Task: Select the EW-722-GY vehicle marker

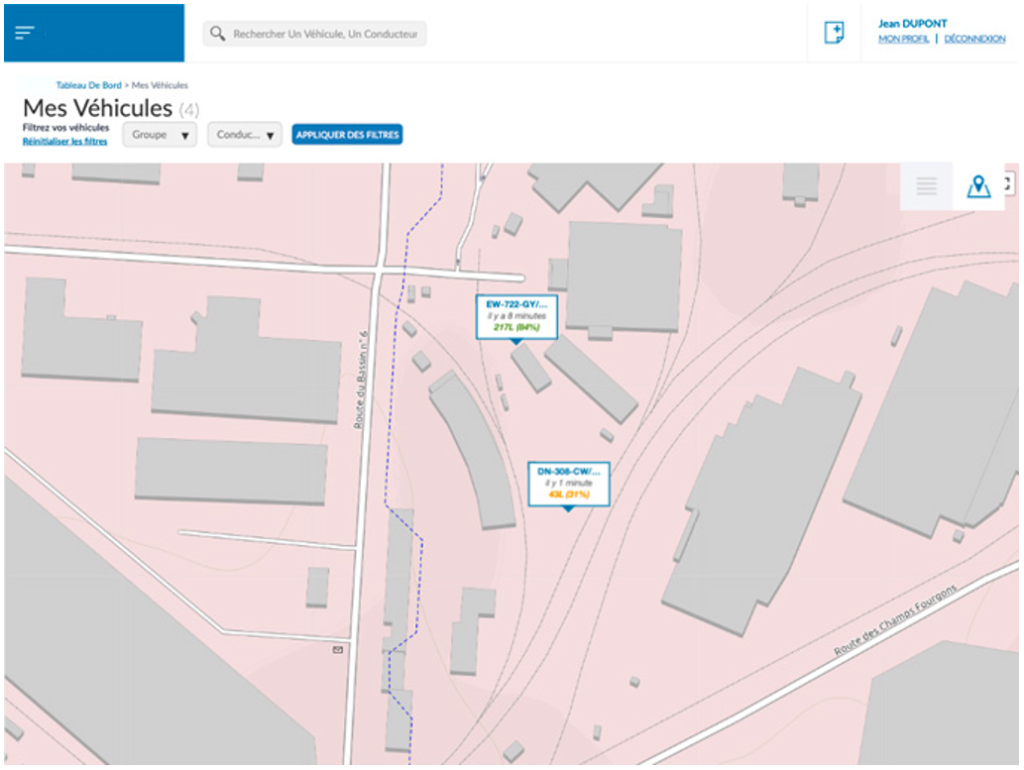Action: coord(515,315)
